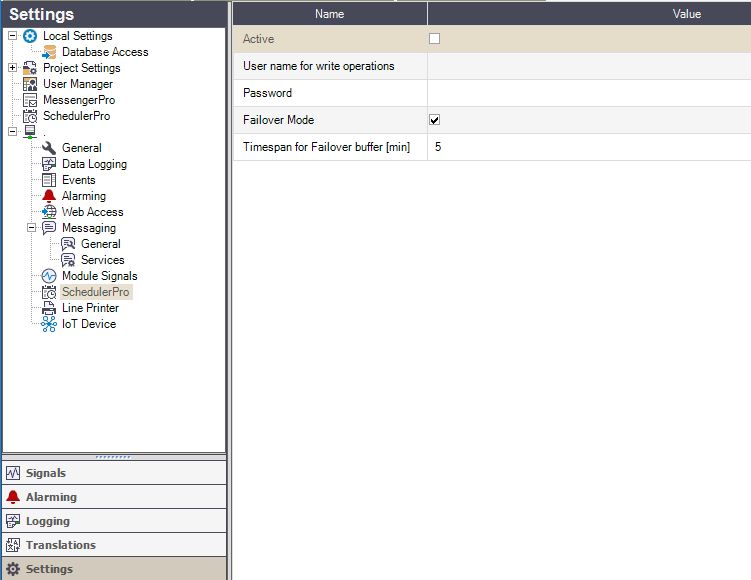Click the MessengerPro icon in tree

click(30, 100)
